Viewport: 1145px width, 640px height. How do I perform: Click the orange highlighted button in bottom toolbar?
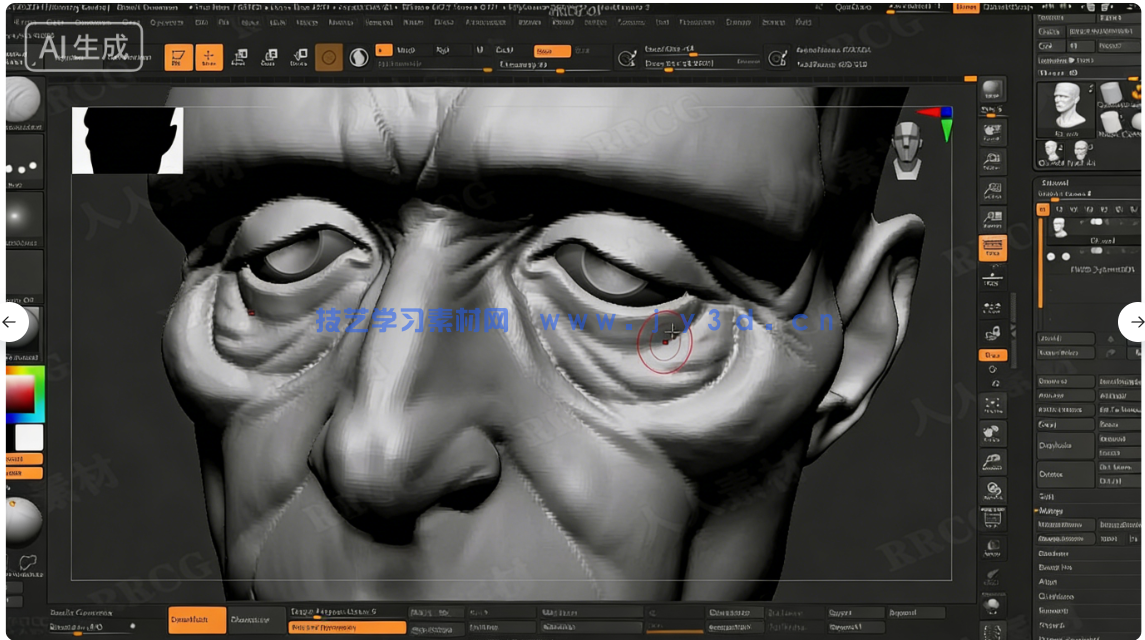click(x=196, y=620)
